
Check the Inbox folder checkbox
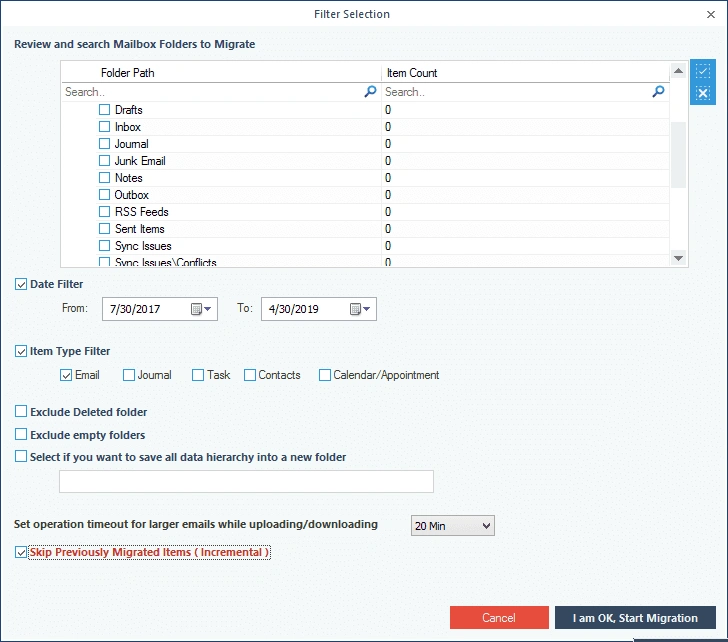(104, 127)
